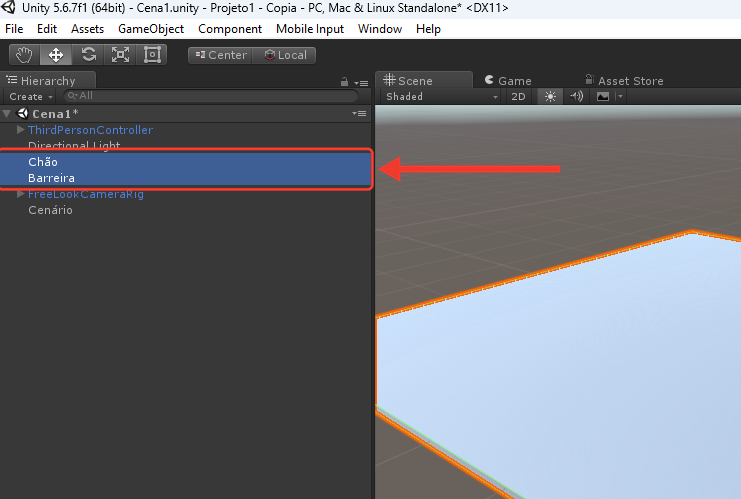
Task: Toggle scene lighting sun icon
Action: 550,96
